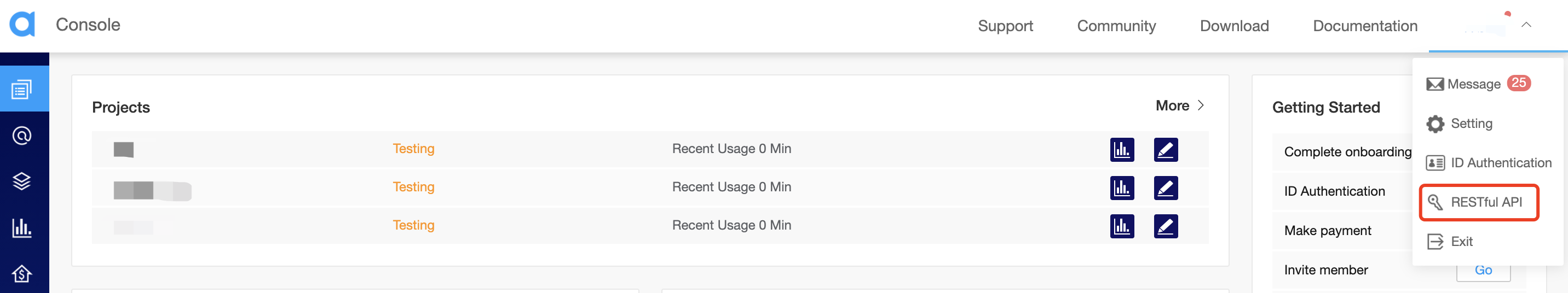Open the Projects sidebar icon
The width and height of the screenshot is (1568, 293).
tap(22, 90)
